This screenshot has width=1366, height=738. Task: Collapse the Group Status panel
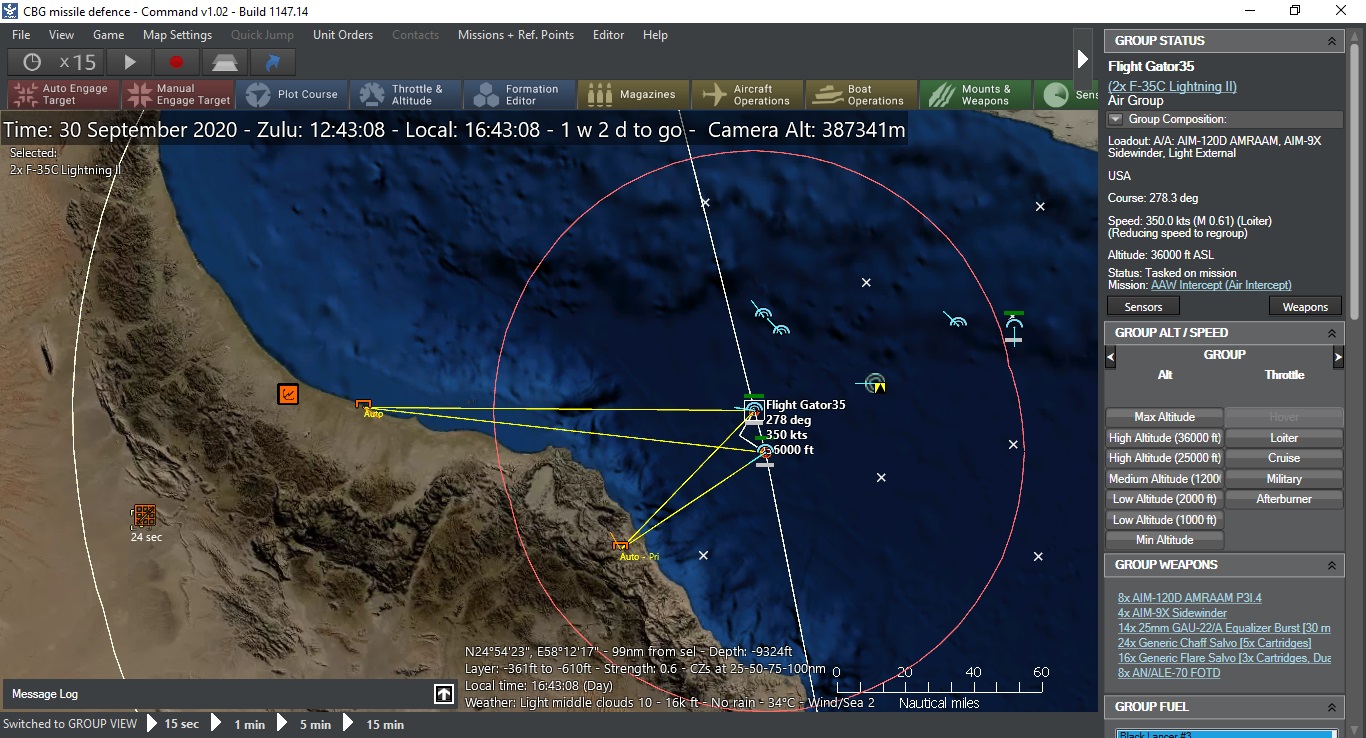(x=1331, y=41)
